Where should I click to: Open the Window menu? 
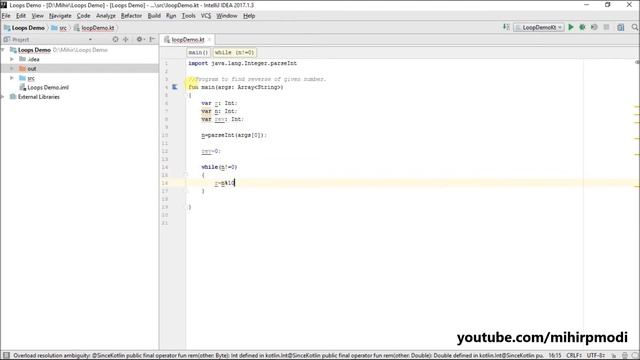tap(227, 16)
